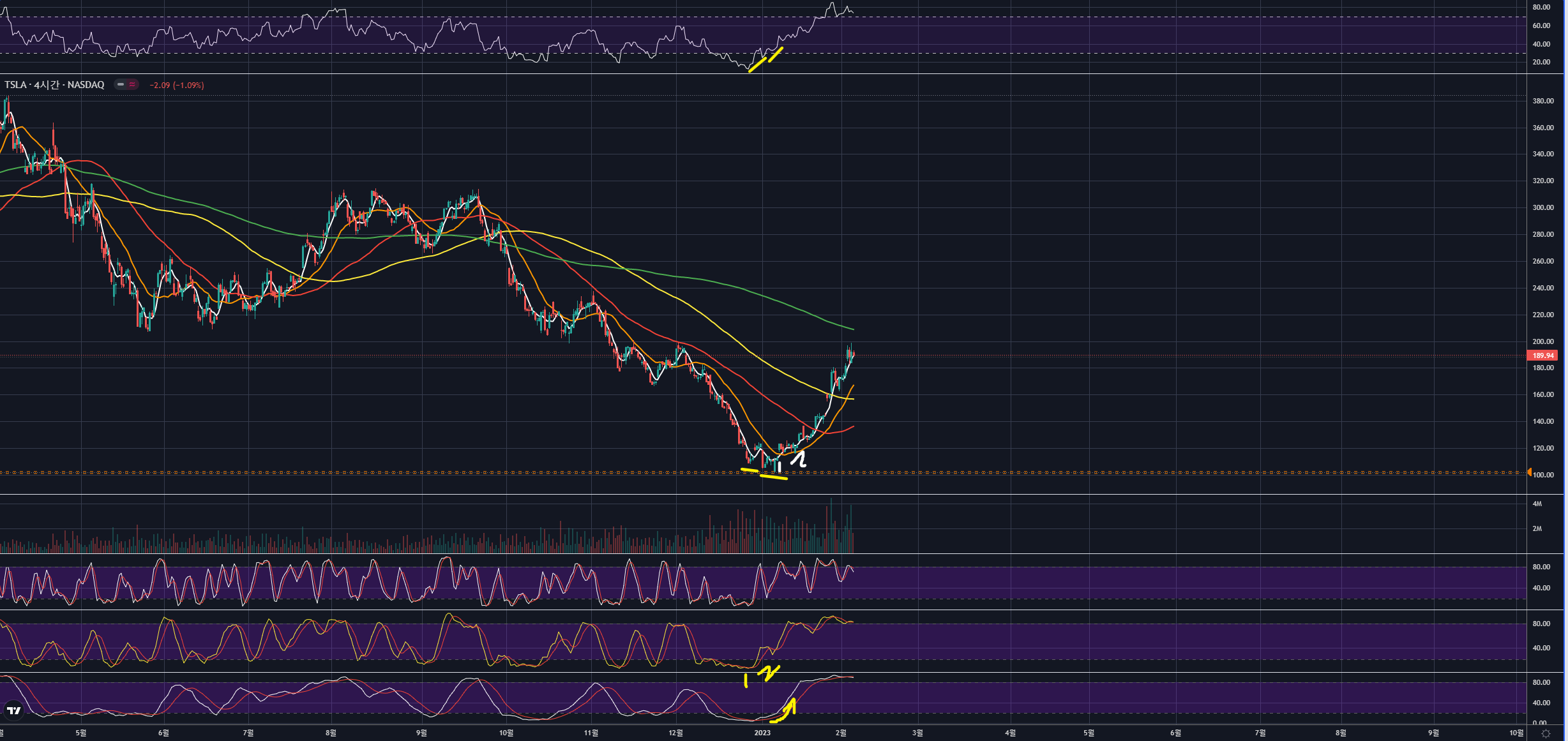
Task: Click the orange alert arrow on price axis
Action: click(1529, 472)
